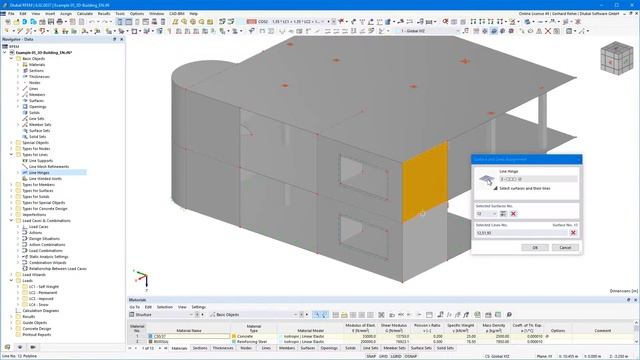
Task: Open the Structure dropdown in the table toolbar
Action: 161,315
